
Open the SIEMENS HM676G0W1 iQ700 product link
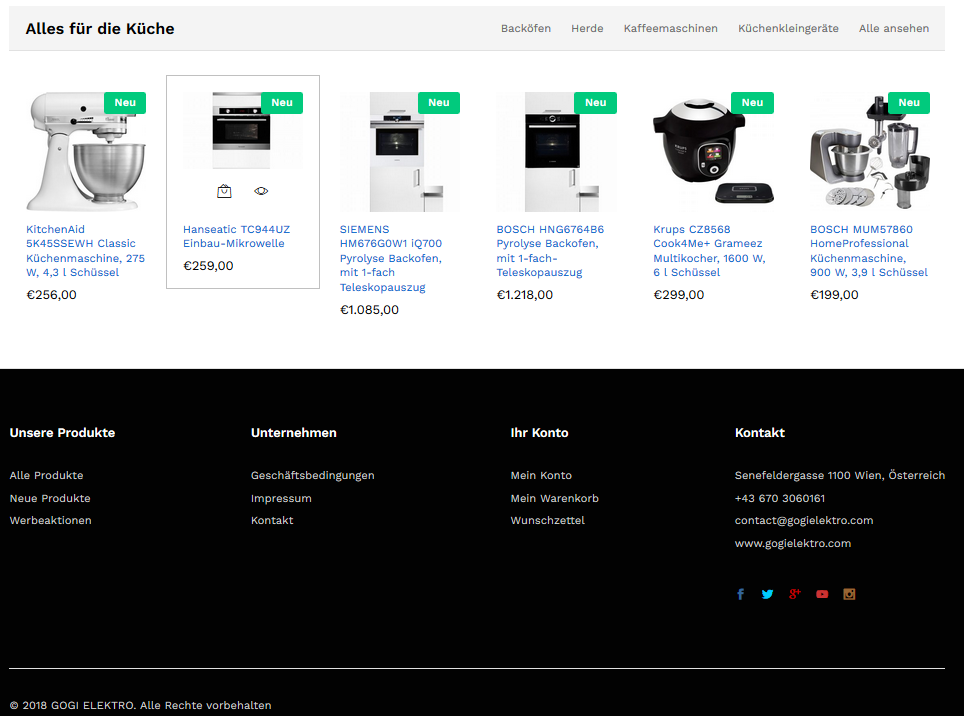pos(391,258)
